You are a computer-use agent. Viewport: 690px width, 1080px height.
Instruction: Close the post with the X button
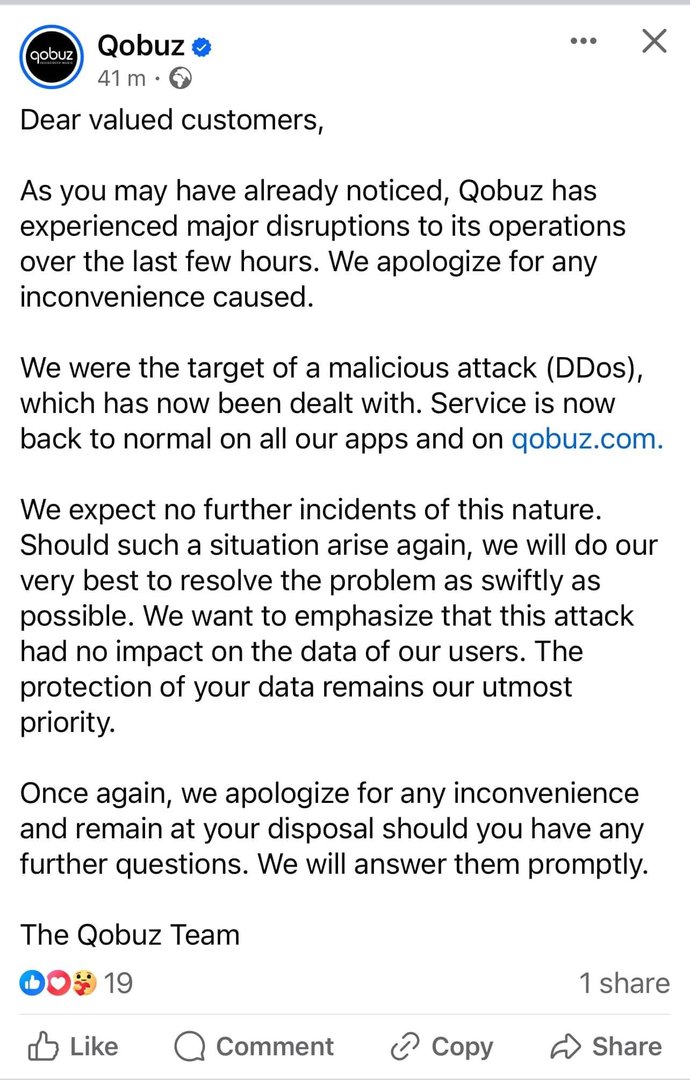(653, 41)
